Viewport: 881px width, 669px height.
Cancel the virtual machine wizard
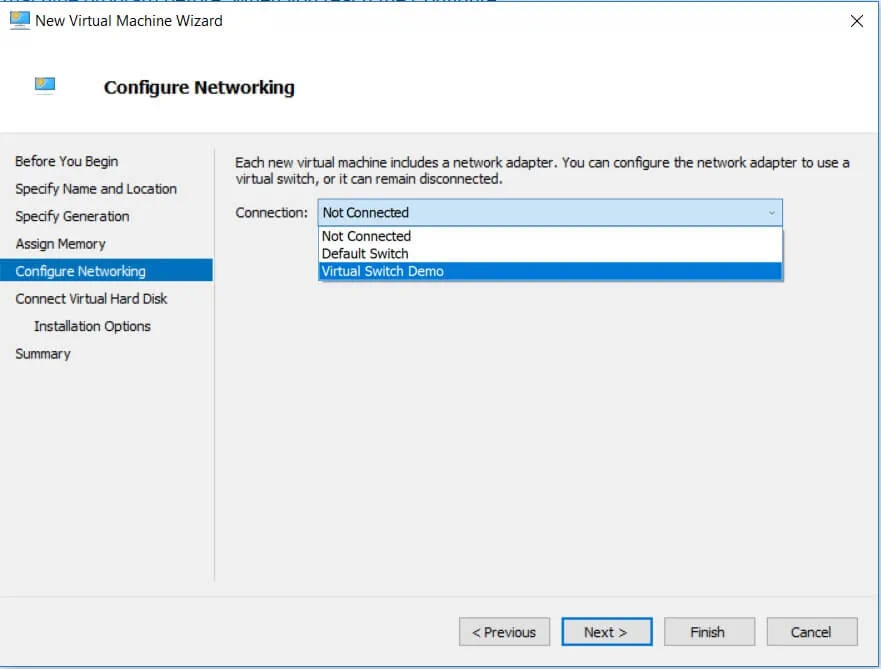811,632
